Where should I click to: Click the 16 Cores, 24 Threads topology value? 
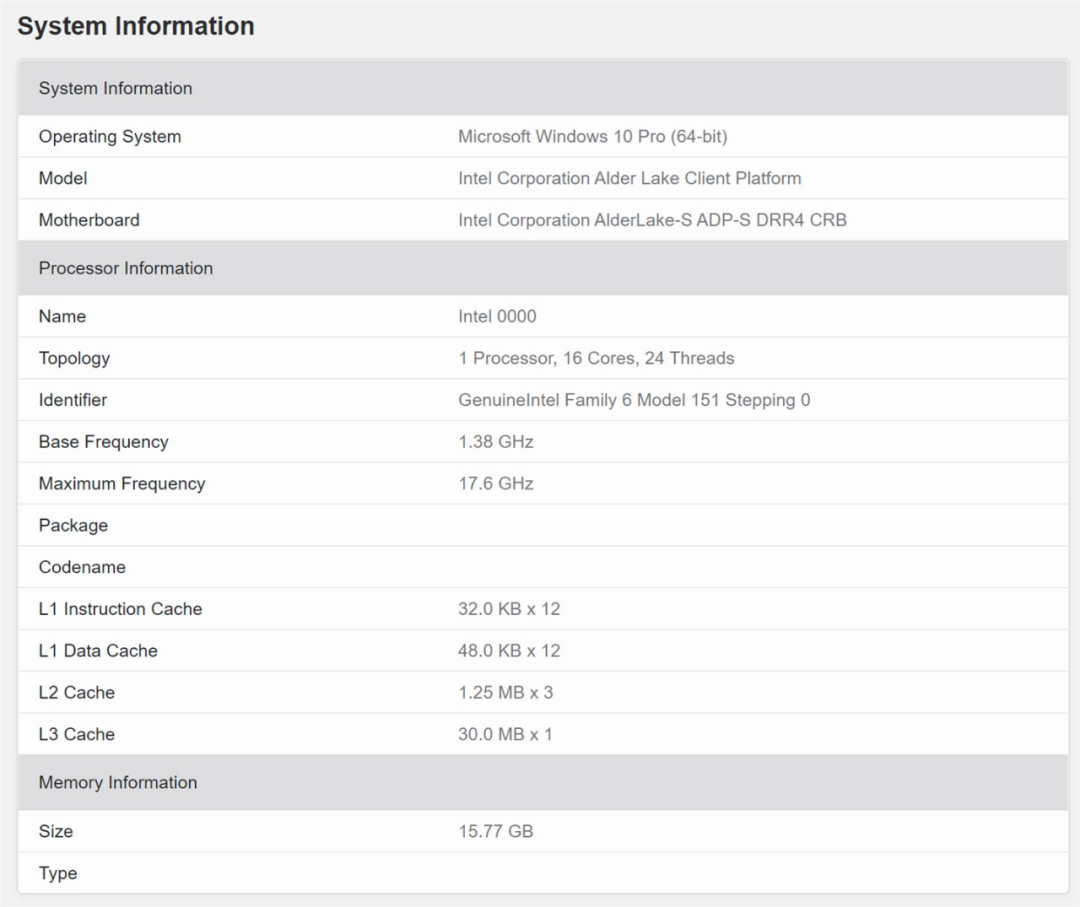596,358
